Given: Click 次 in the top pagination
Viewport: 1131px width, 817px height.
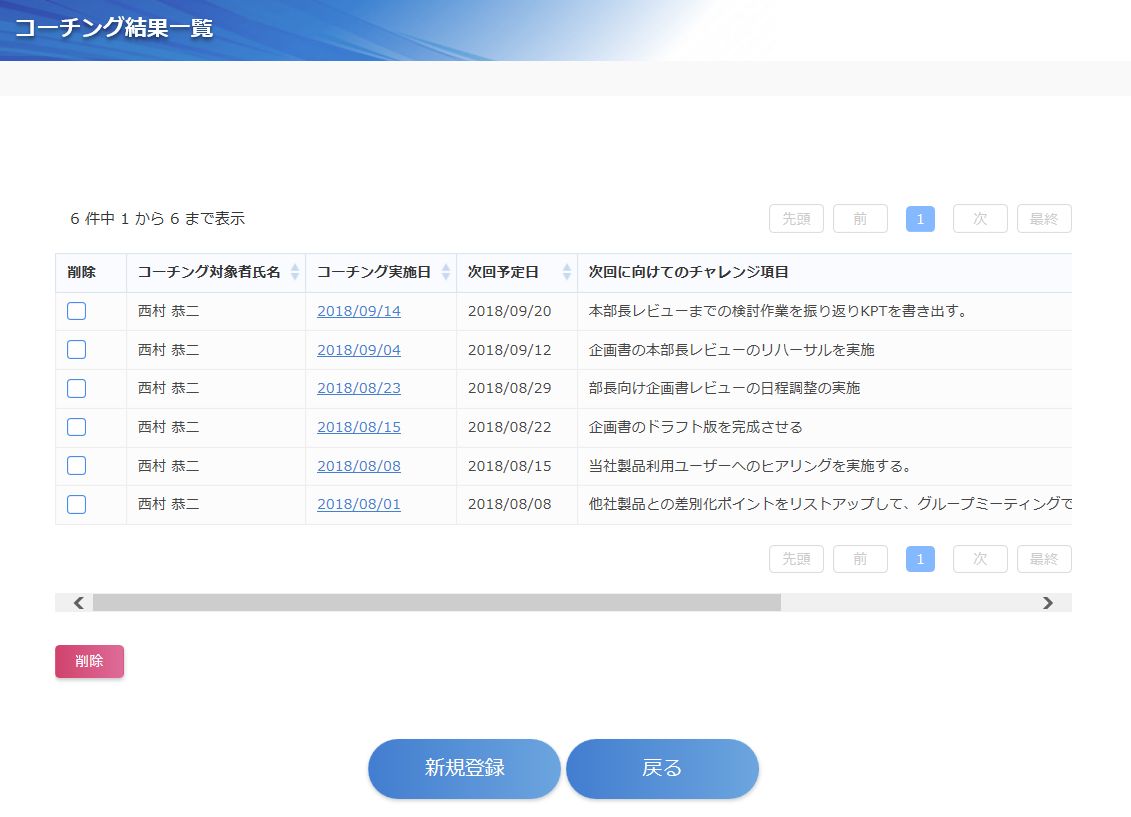Looking at the screenshot, I should coord(980,219).
